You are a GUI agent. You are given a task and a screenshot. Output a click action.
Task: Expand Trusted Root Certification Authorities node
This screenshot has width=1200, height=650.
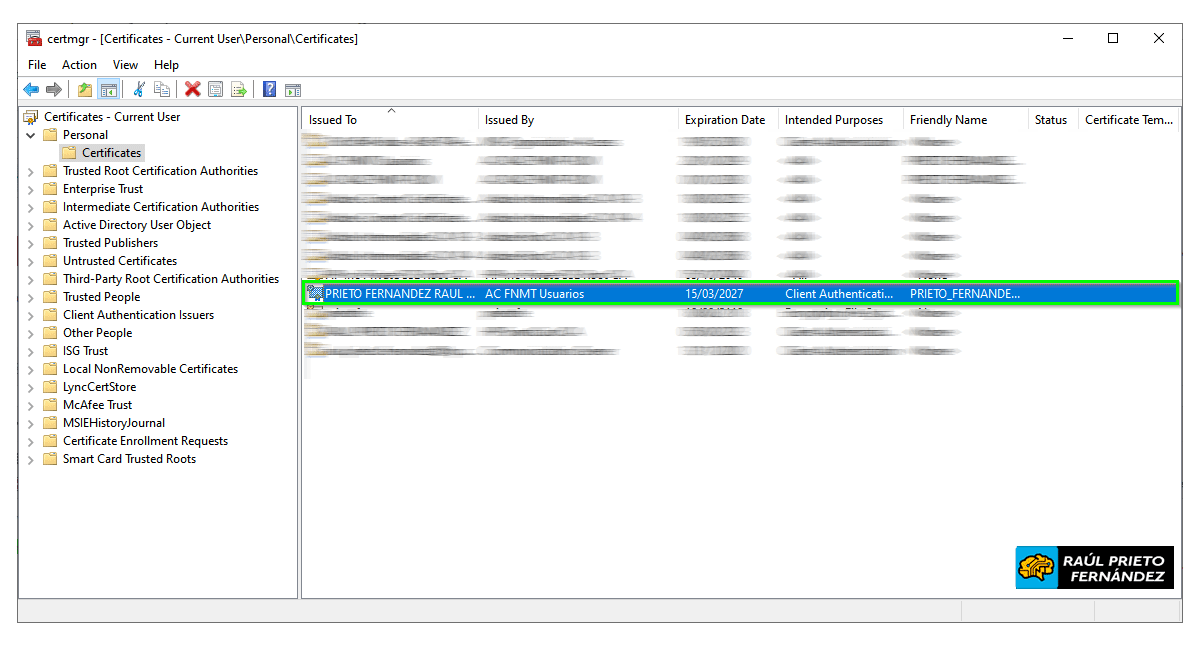click(x=31, y=171)
